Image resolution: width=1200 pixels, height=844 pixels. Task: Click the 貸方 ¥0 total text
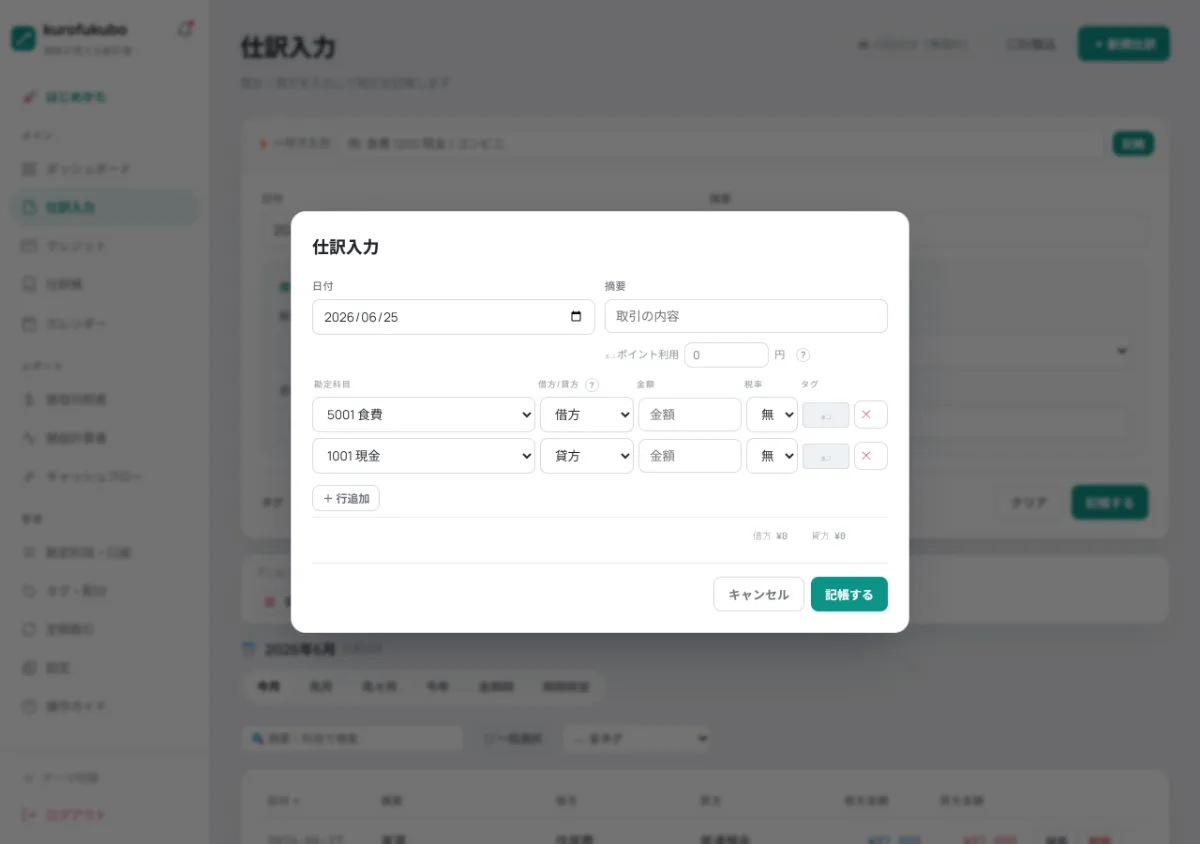[829, 536]
